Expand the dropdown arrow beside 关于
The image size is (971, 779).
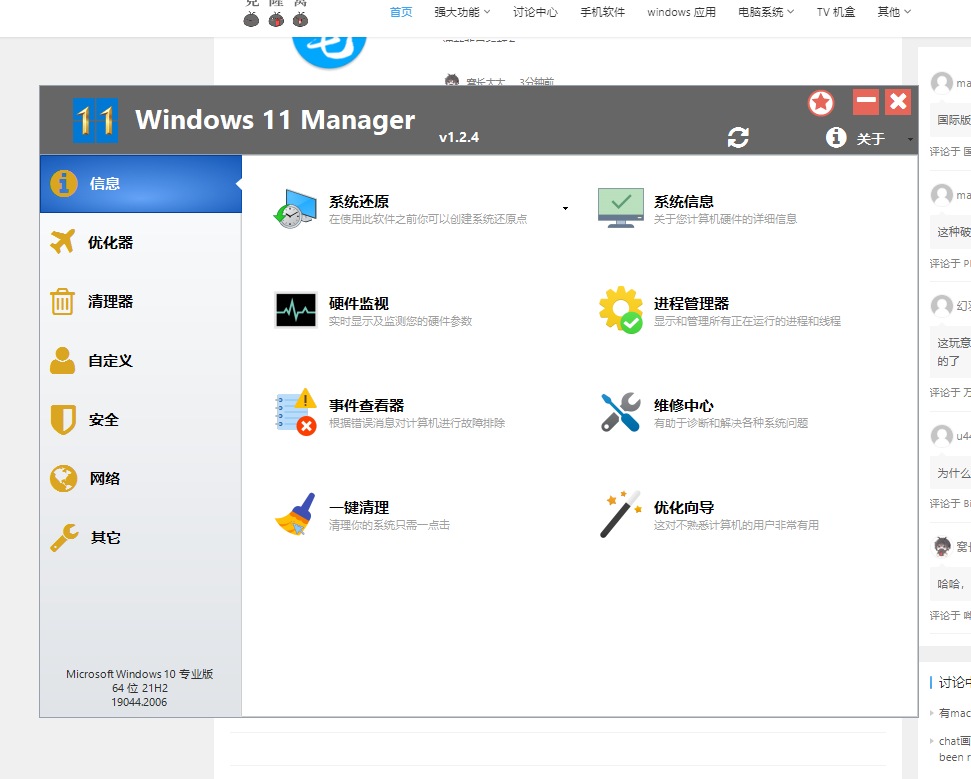coord(910,139)
